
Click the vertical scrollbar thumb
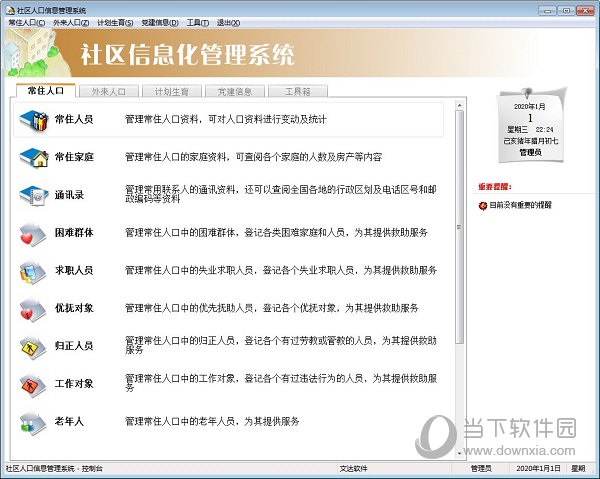pyautogui.click(x=460, y=227)
